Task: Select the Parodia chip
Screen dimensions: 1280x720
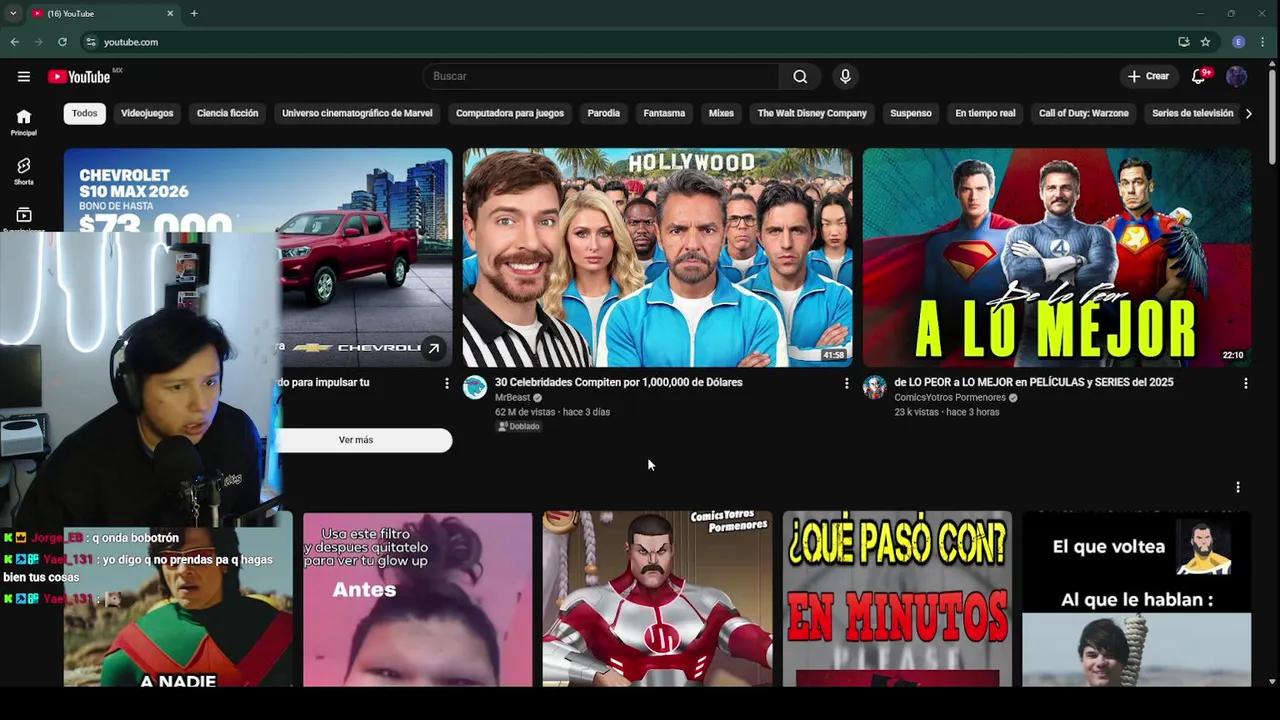Action: pyautogui.click(x=603, y=113)
